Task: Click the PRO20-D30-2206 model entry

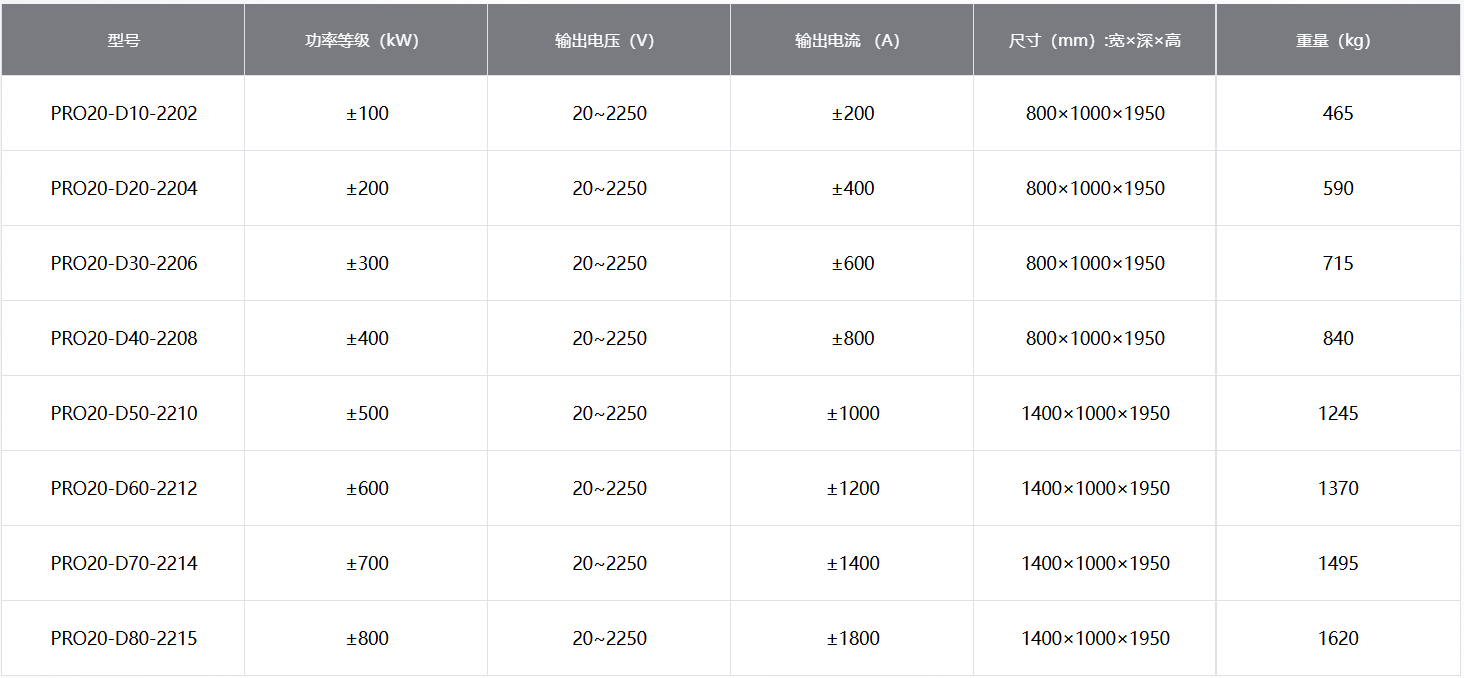Action: tap(124, 263)
